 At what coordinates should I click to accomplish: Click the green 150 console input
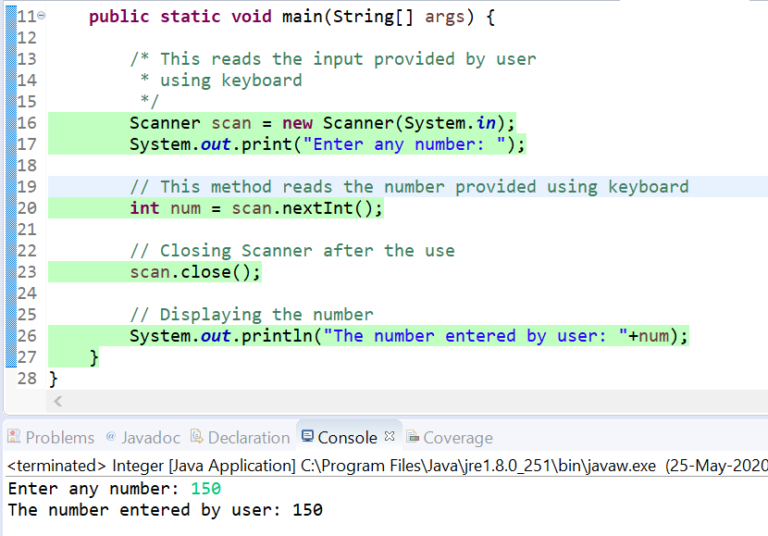(206, 488)
